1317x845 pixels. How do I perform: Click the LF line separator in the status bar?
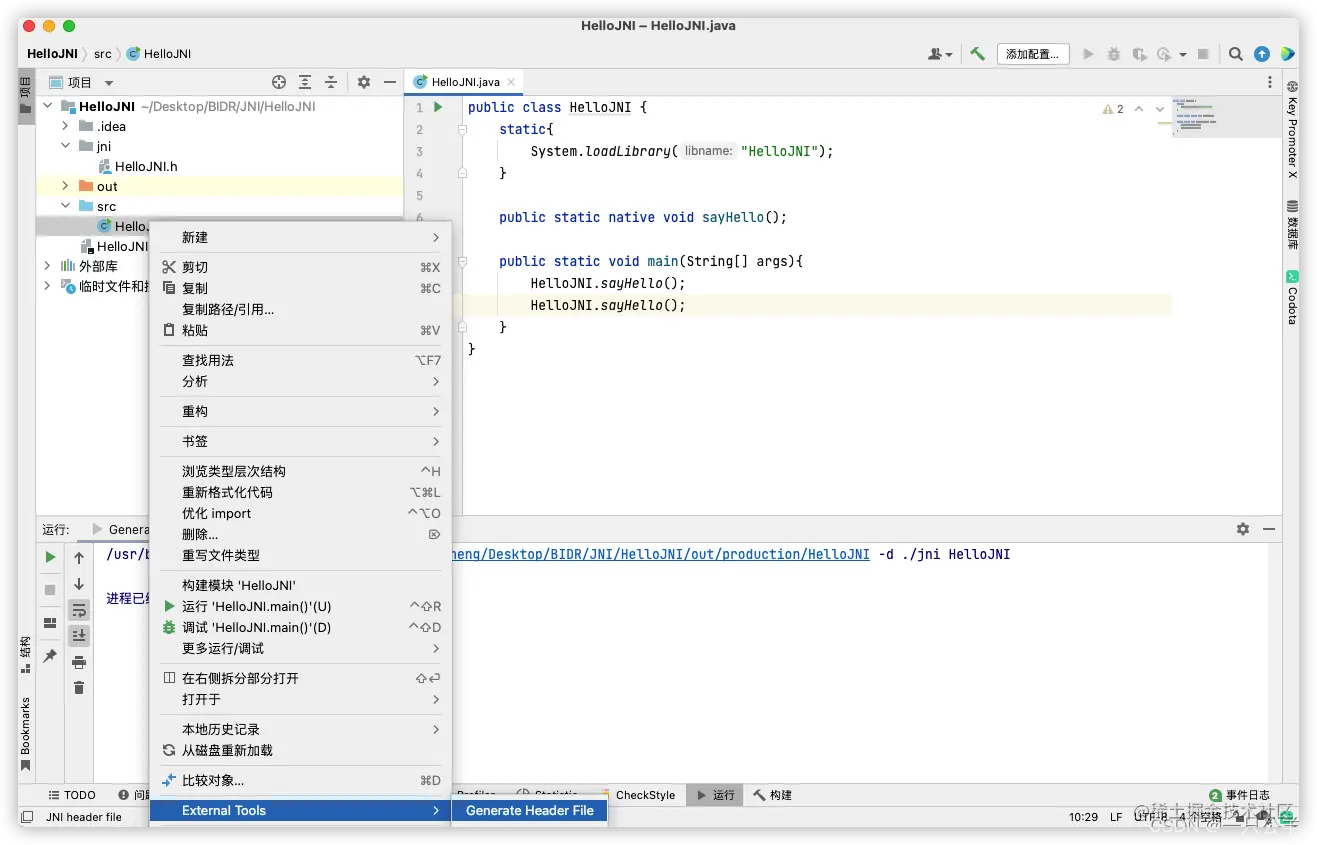pyautogui.click(x=1116, y=817)
